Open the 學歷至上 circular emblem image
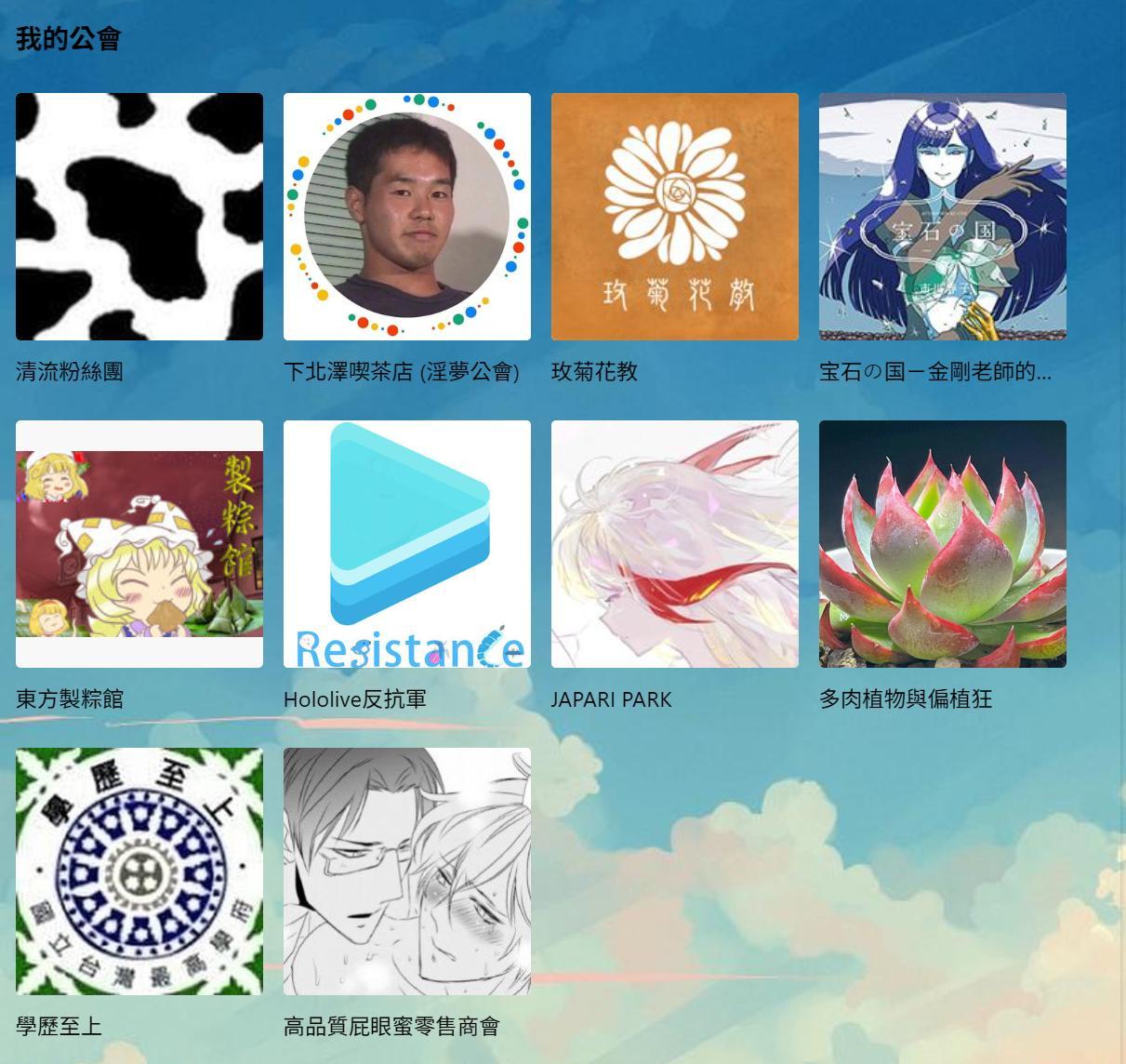This screenshot has height=1064, width=1126. click(139, 871)
